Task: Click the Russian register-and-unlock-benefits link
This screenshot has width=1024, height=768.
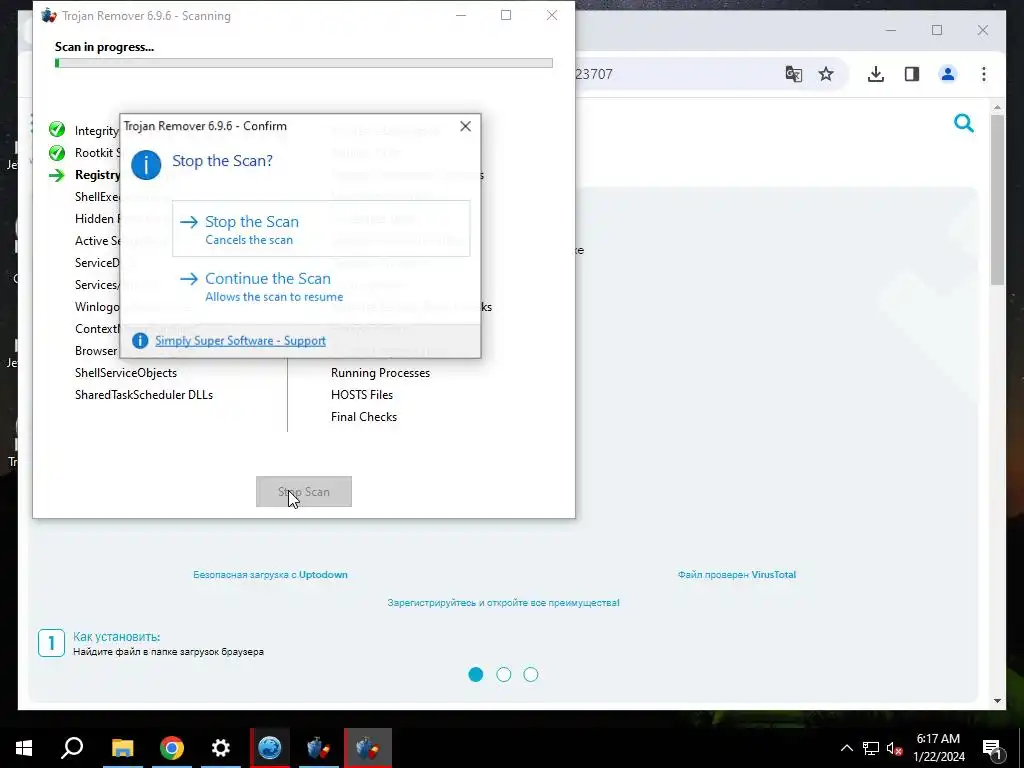Action: click(x=504, y=603)
